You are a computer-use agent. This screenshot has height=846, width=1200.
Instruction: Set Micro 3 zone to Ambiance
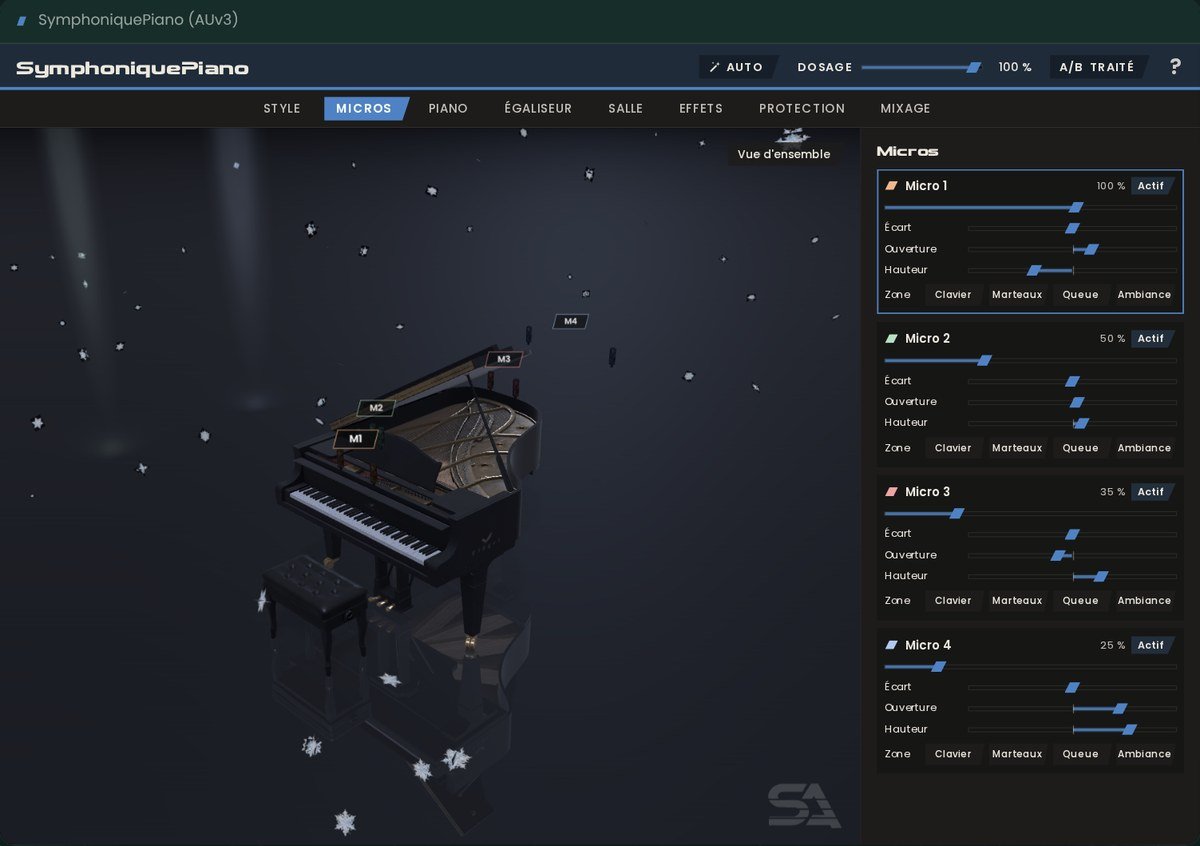[1144, 601]
